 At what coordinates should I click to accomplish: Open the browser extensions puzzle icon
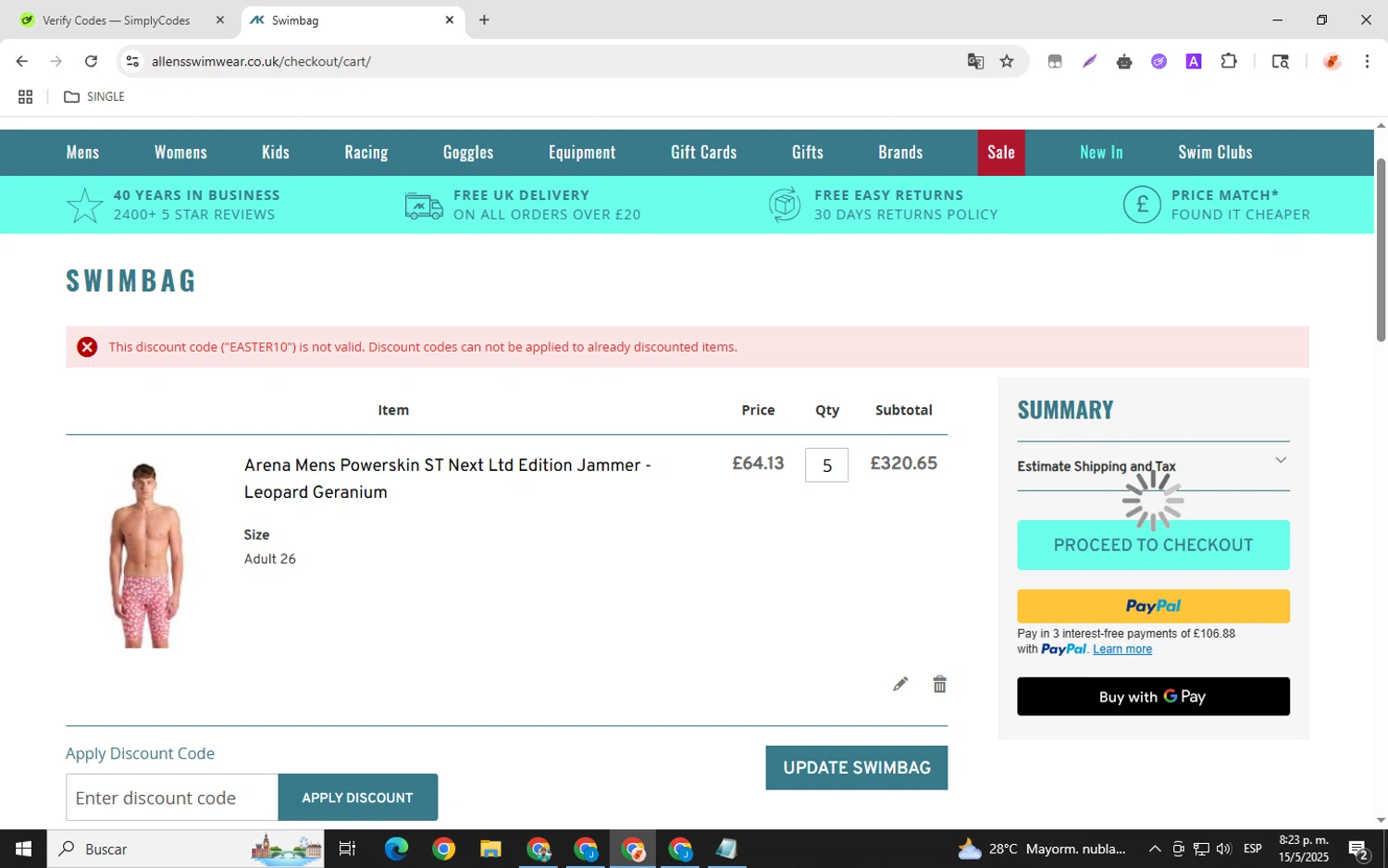[1229, 61]
